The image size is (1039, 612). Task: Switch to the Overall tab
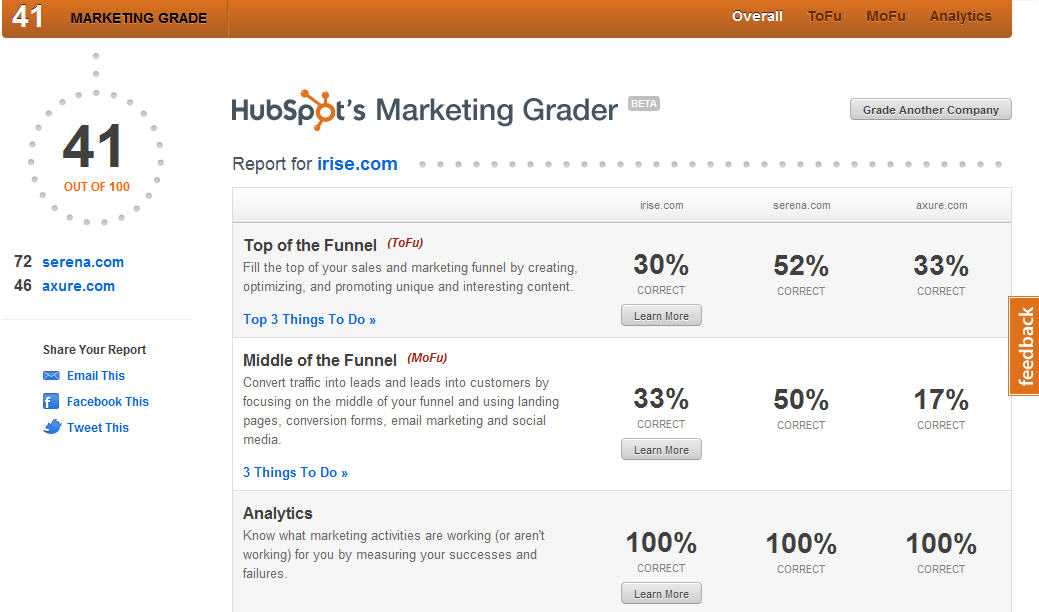[756, 16]
